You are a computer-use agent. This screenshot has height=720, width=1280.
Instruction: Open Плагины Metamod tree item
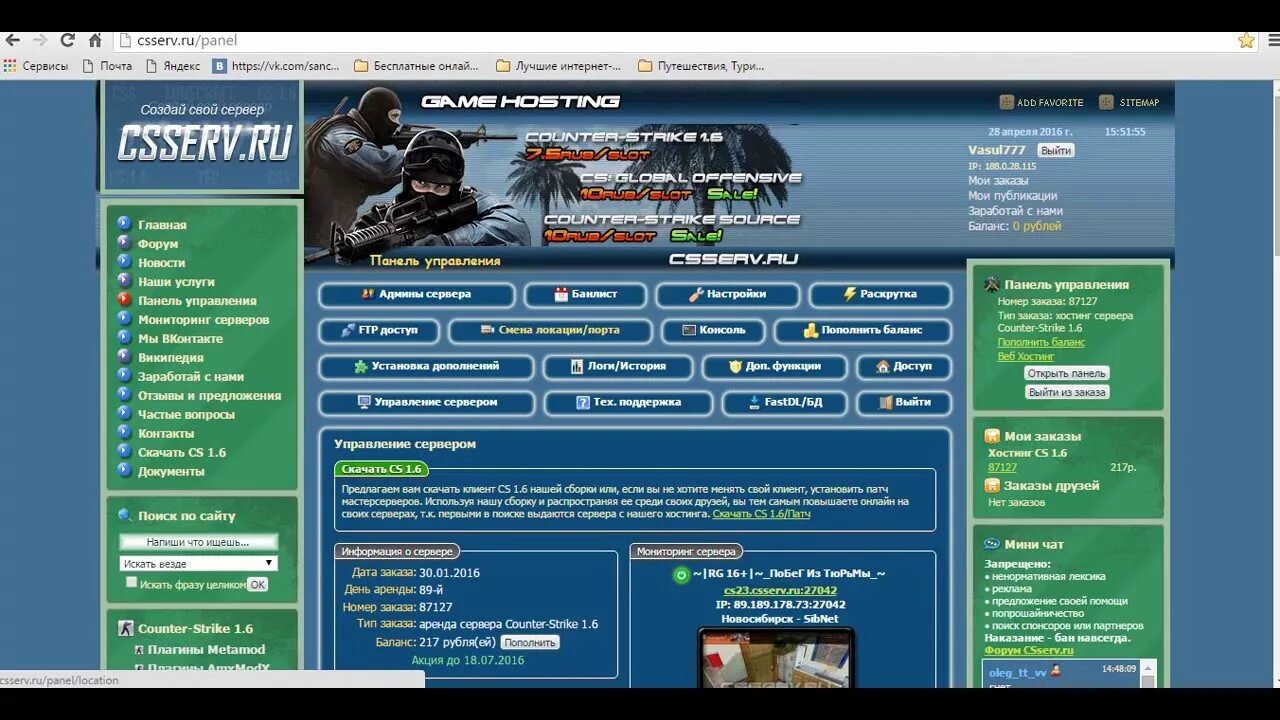pyautogui.click(x=208, y=650)
